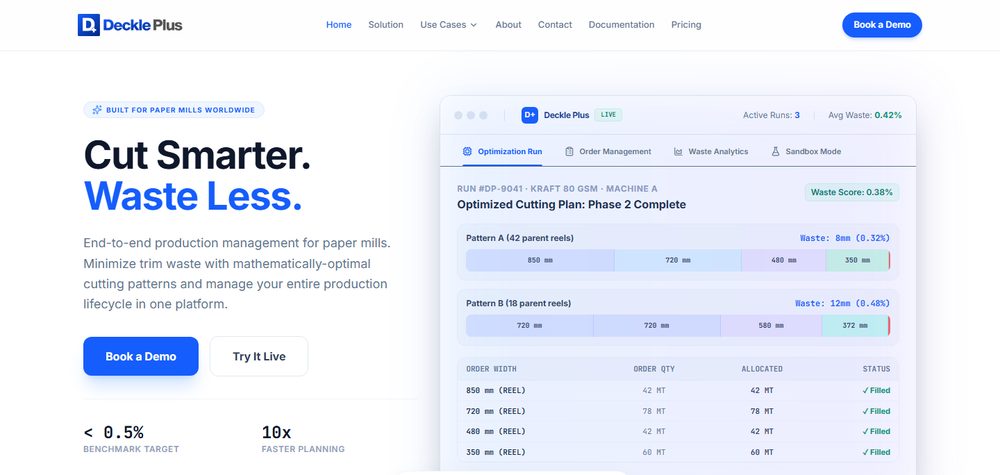This screenshot has height=475, width=1000.
Task: Click the ORDER QTY column header
Action: pyautogui.click(x=654, y=369)
